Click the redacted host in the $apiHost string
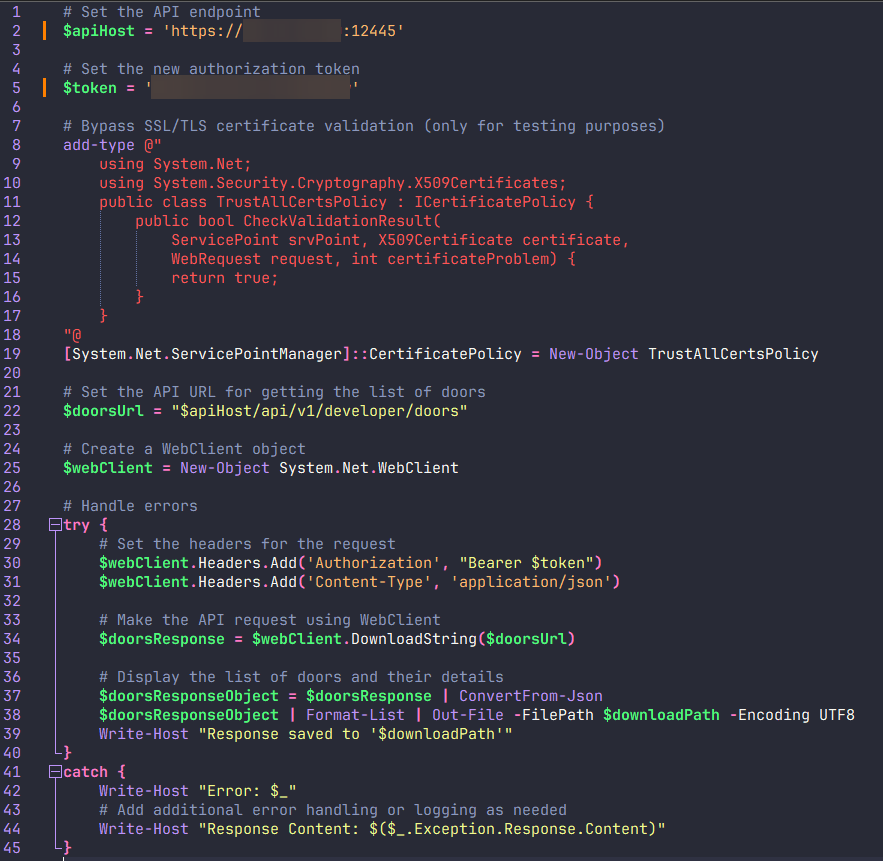 291,31
